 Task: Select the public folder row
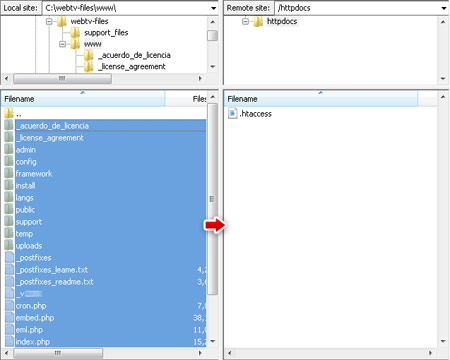104,210
